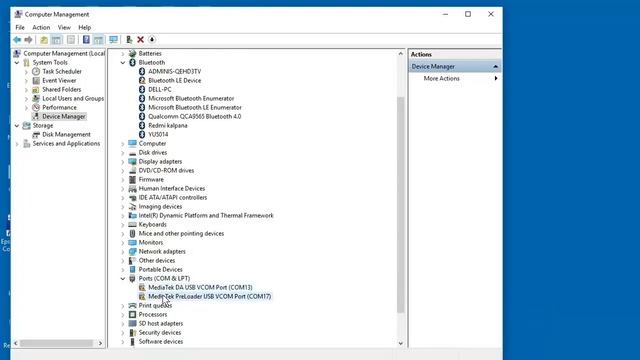Click the device list scroll down arrow

pyautogui.click(x=400, y=343)
